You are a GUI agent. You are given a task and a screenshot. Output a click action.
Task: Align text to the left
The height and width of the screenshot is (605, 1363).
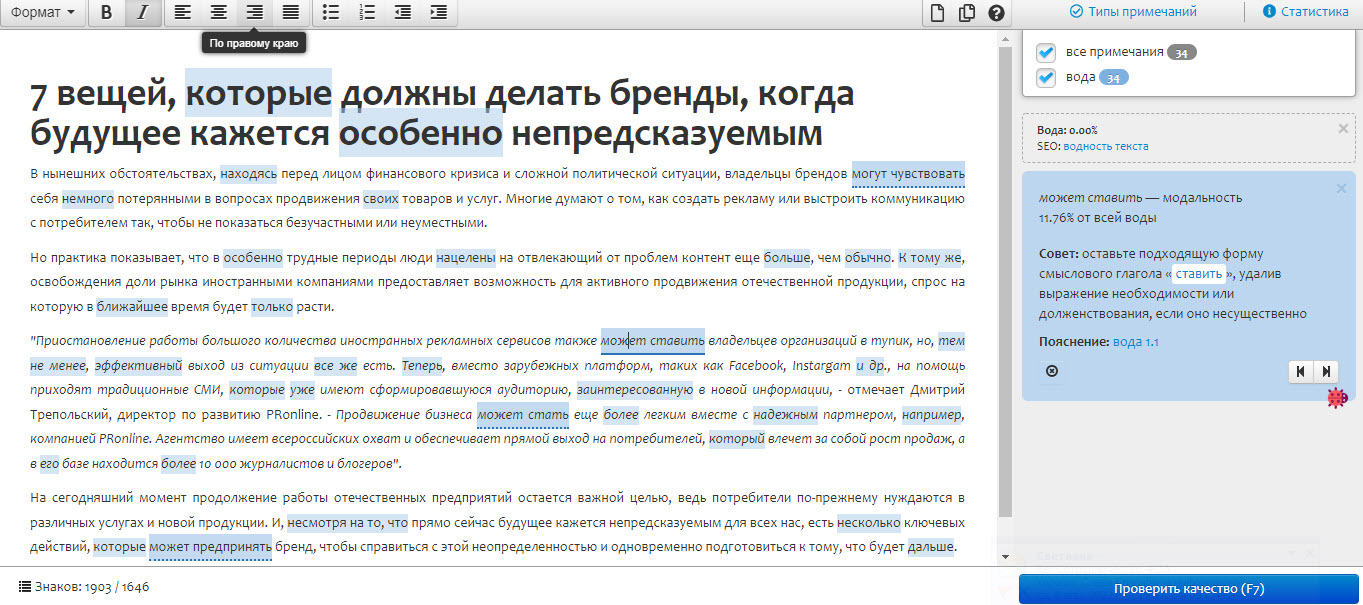point(182,13)
